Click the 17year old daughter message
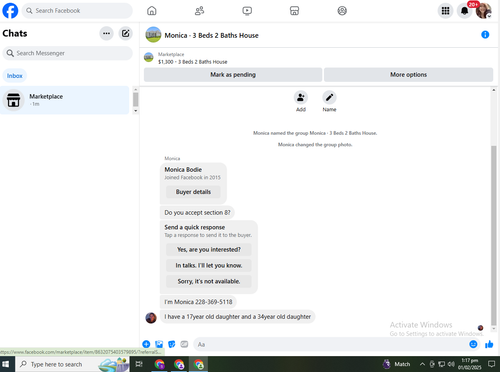The height and width of the screenshot is (372, 500). pyautogui.click(x=237, y=316)
